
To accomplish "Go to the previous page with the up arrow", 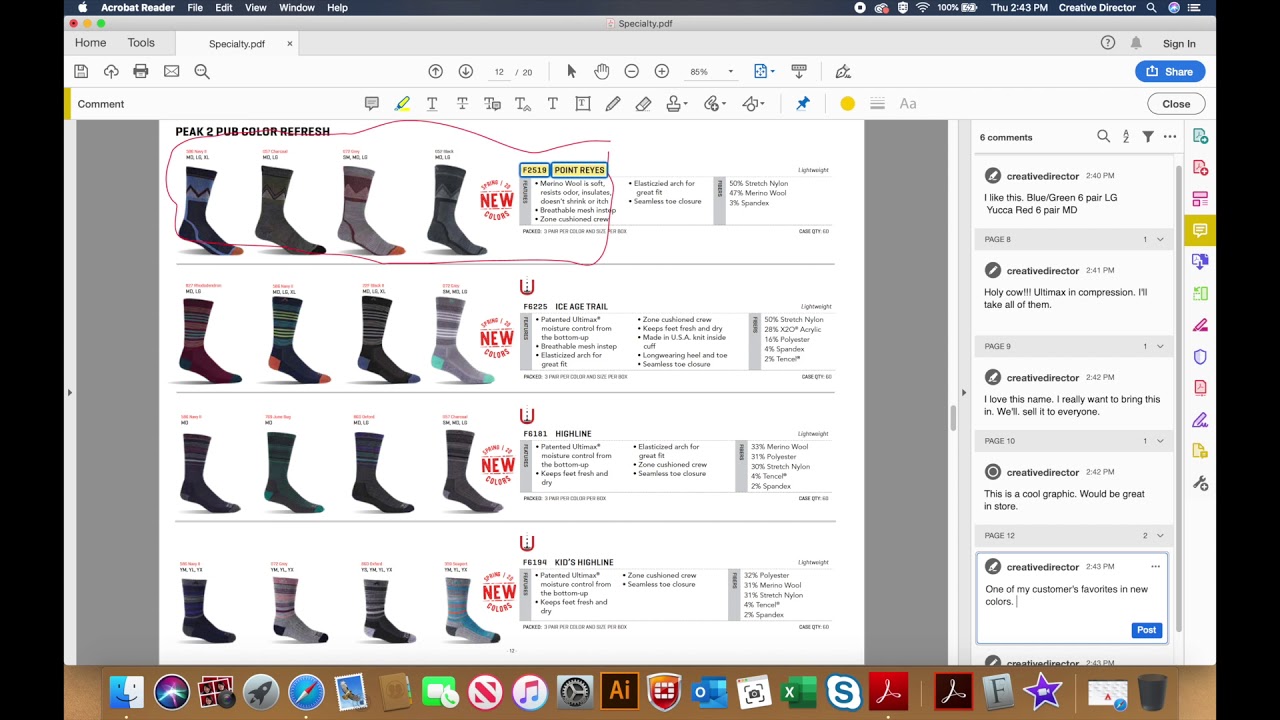I will [x=436, y=71].
